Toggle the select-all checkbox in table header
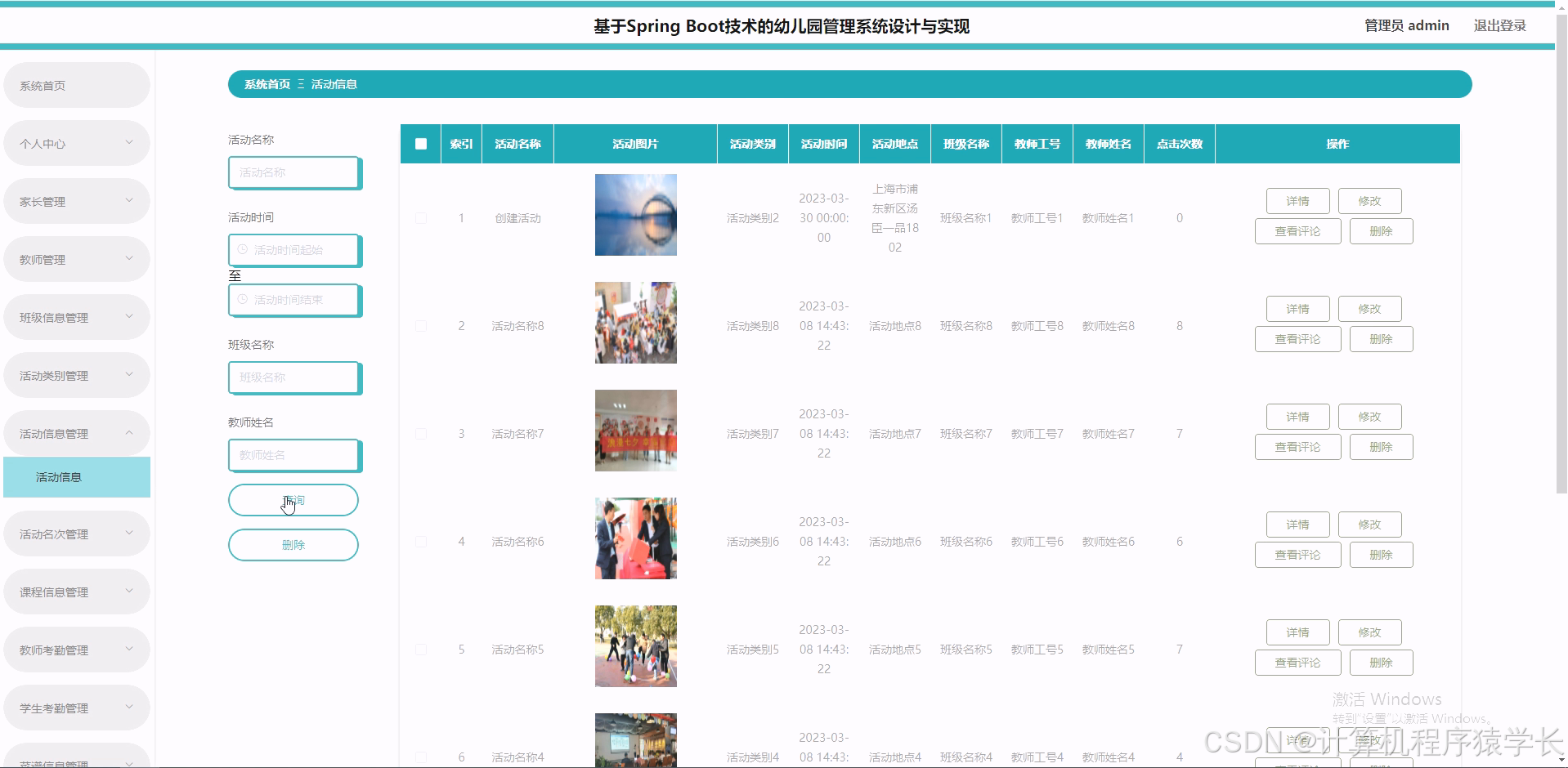The width and height of the screenshot is (1568, 768). [x=421, y=144]
